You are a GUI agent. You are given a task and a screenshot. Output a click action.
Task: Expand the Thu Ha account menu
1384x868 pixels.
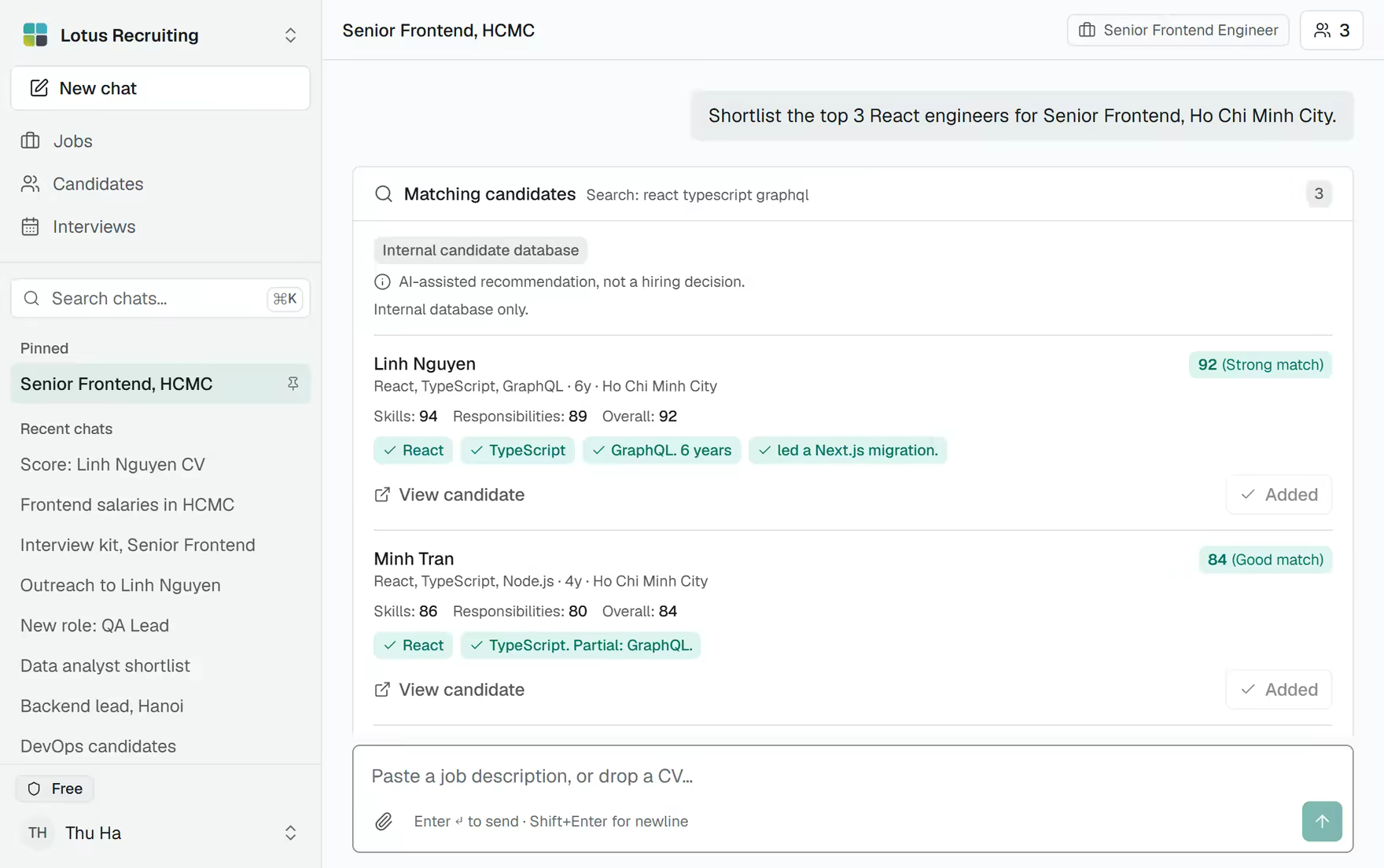(290, 833)
